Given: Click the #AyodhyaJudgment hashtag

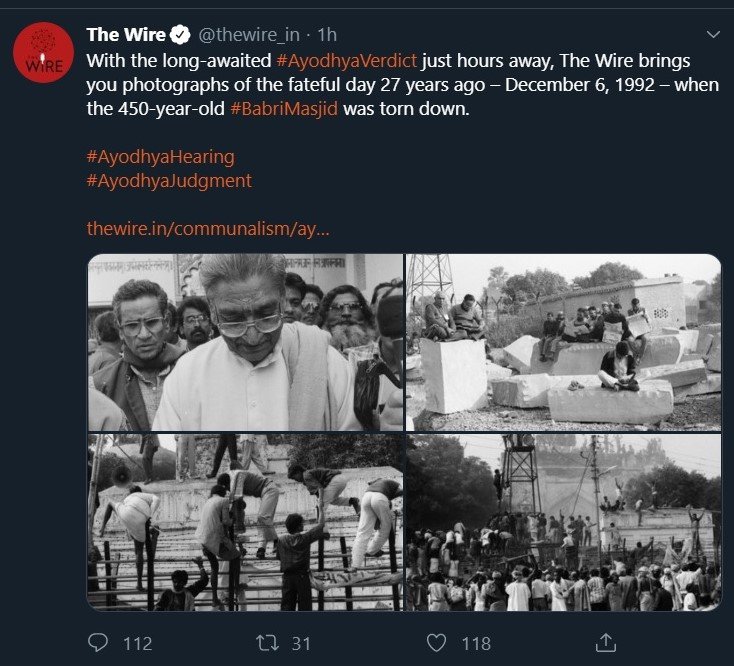Looking at the screenshot, I should point(169,181).
